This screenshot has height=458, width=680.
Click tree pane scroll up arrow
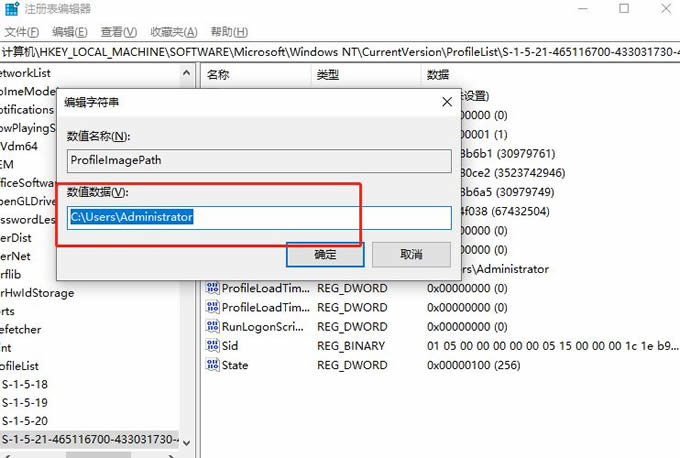point(186,73)
